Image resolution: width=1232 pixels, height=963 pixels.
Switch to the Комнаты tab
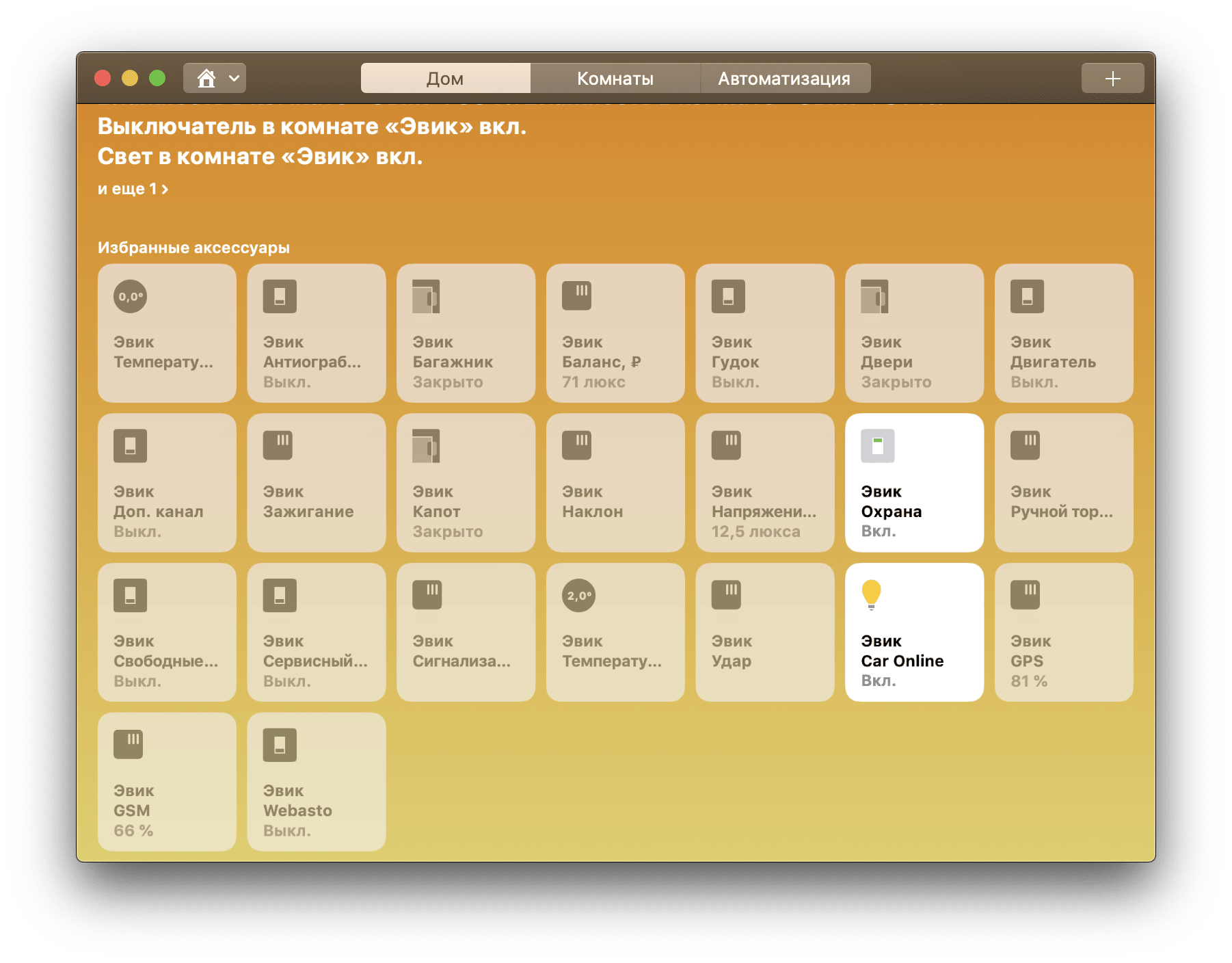tap(615, 78)
